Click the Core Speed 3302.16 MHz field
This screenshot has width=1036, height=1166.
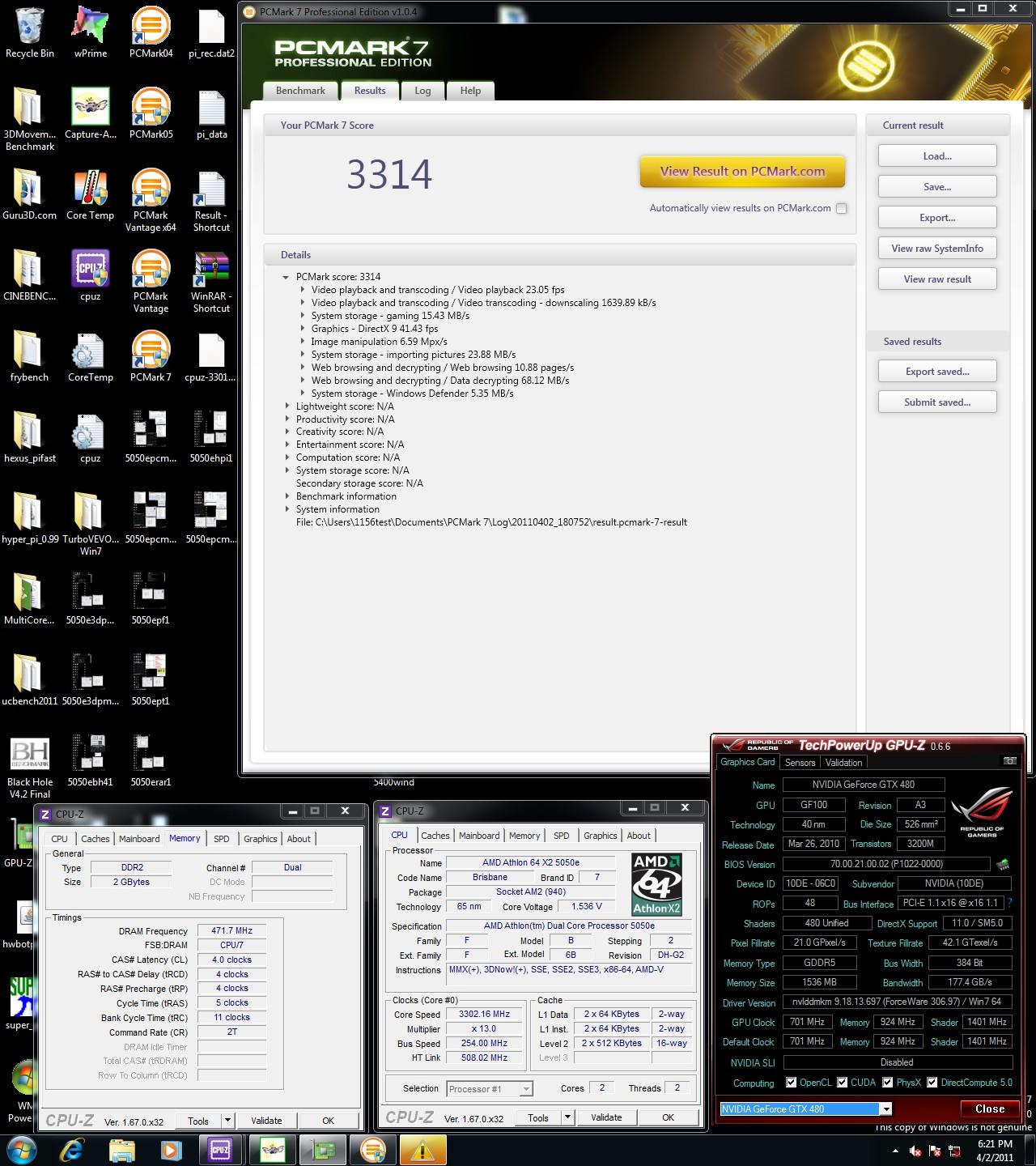click(x=484, y=1015)
